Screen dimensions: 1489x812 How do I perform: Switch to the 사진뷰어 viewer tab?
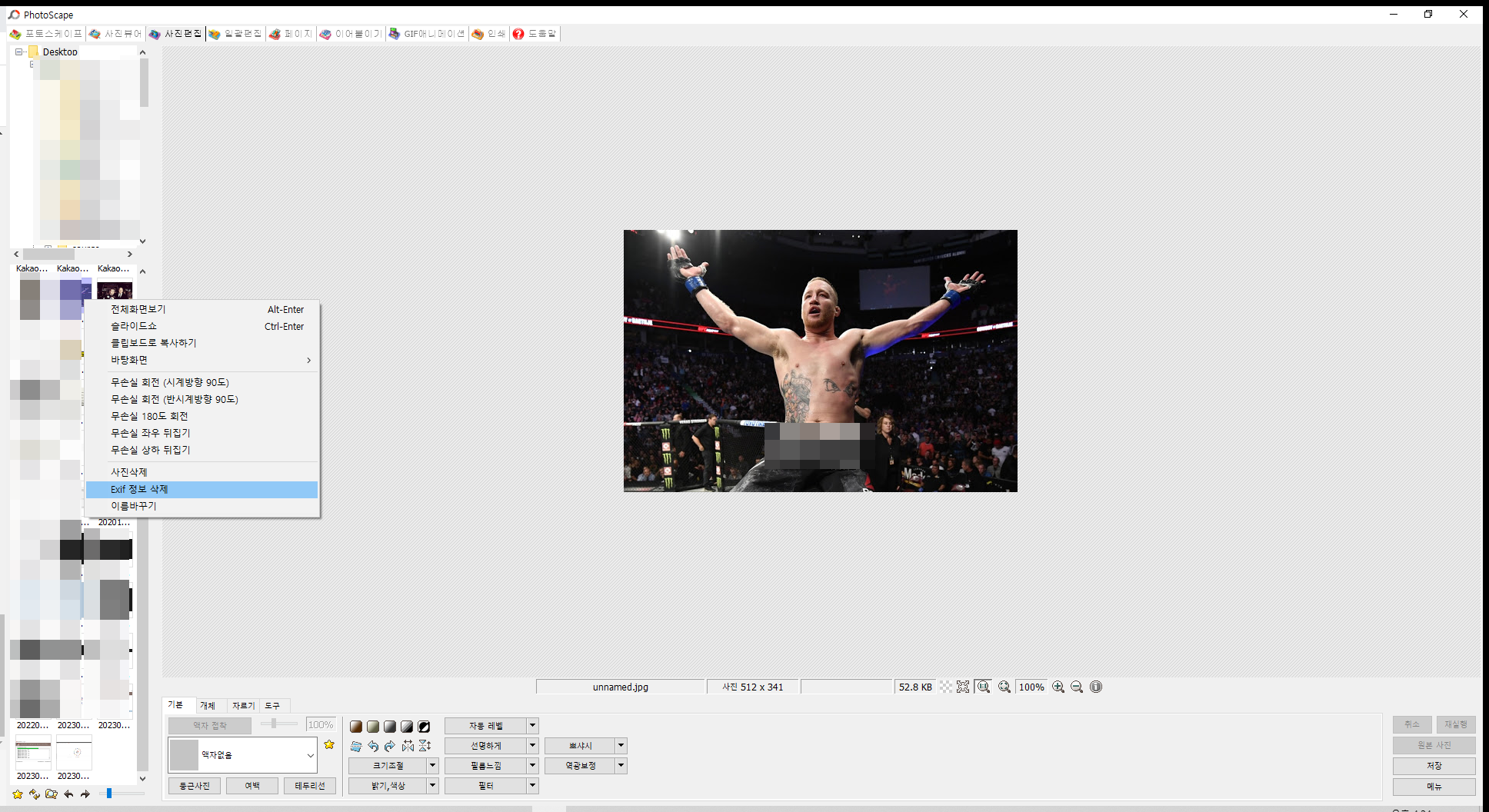point(115,34)
